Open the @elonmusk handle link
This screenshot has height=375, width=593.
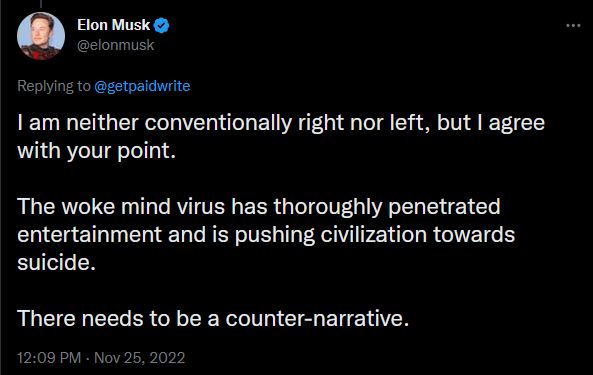pyautogui.click(x=115, y=45)
